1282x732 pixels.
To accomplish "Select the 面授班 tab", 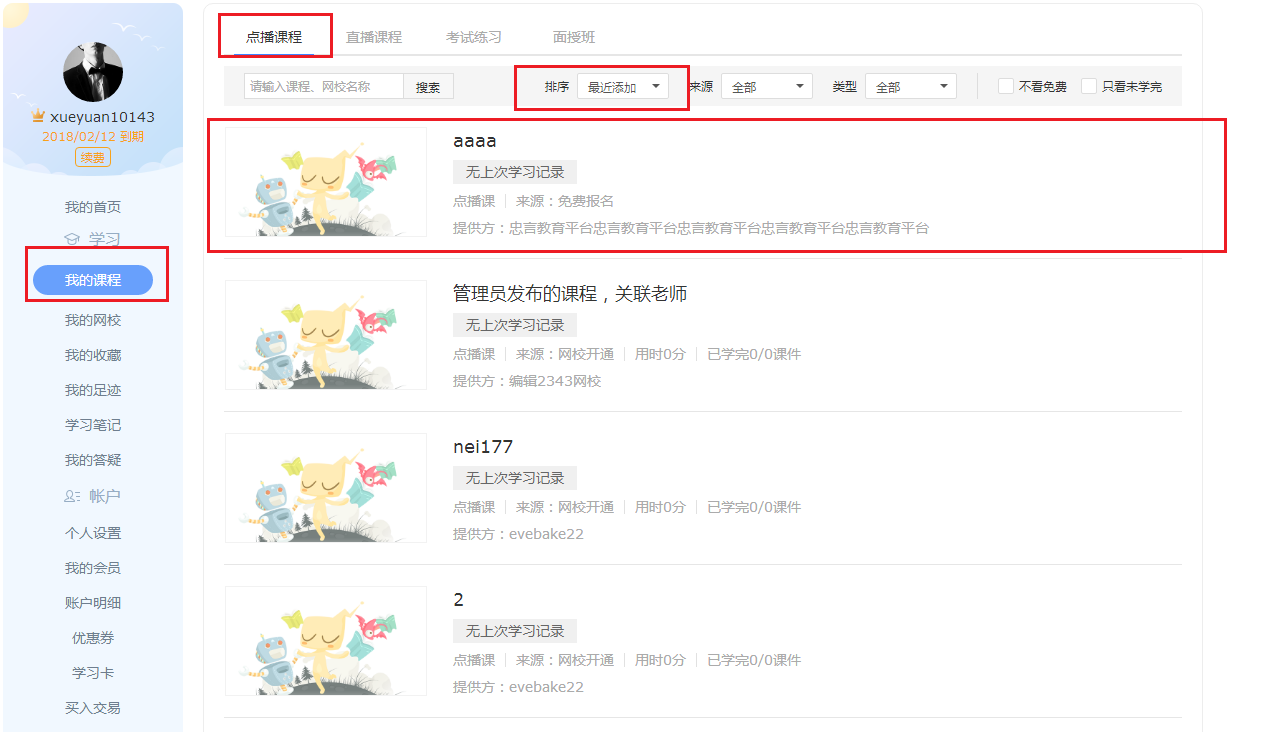I will [x=574, y=37].
